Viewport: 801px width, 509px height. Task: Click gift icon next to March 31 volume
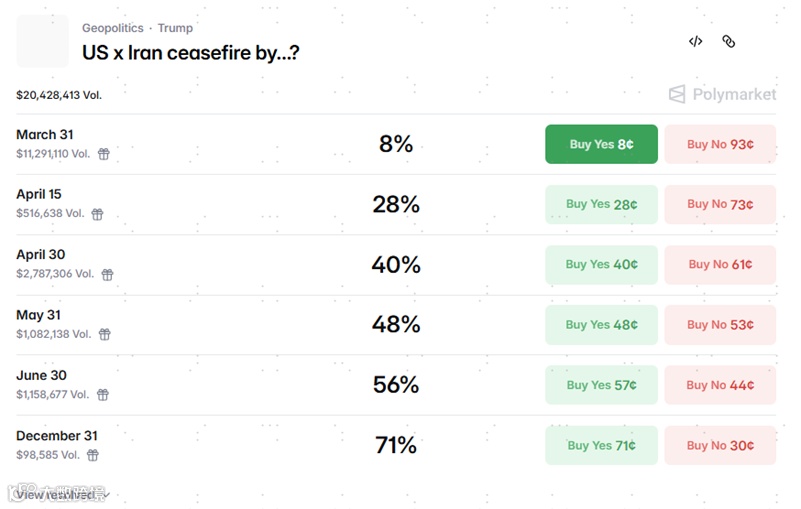(x=103, y=154)
